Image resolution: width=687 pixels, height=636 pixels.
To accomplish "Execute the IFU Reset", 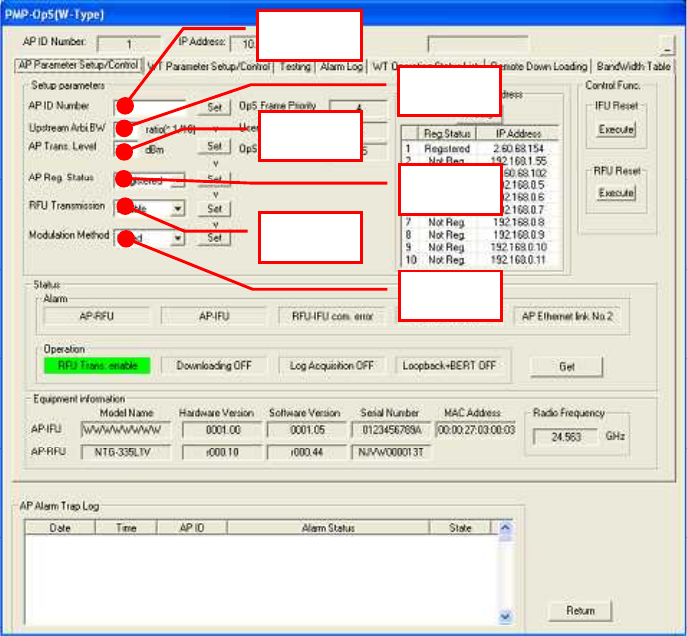I will (616, 130).
